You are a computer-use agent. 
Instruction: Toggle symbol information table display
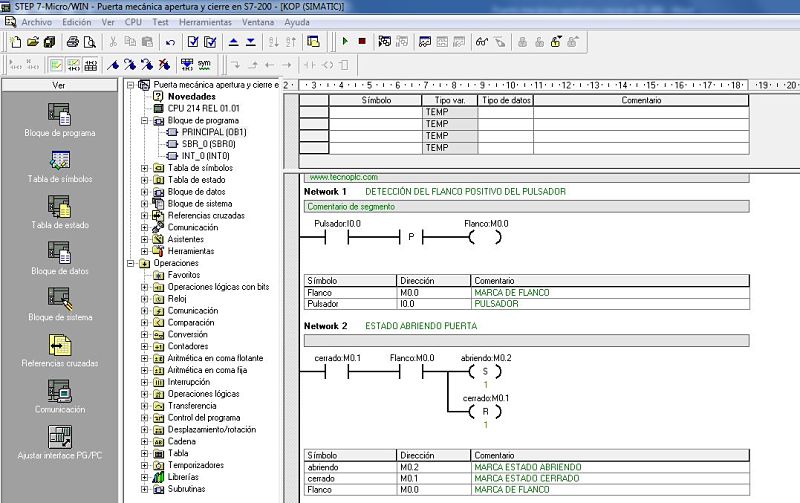(x=91, y=65)
